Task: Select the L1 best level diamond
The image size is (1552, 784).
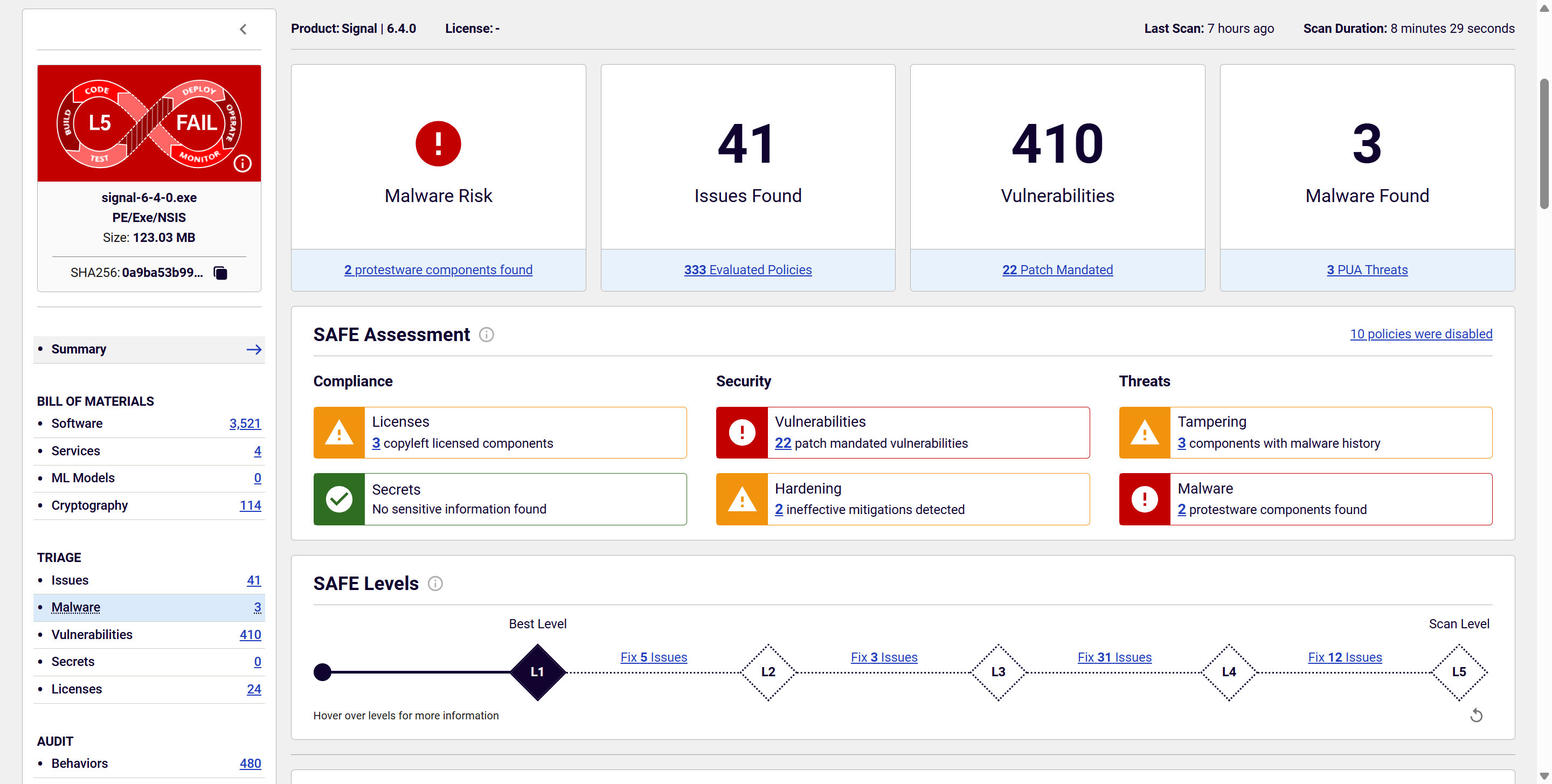Action: 537,672
